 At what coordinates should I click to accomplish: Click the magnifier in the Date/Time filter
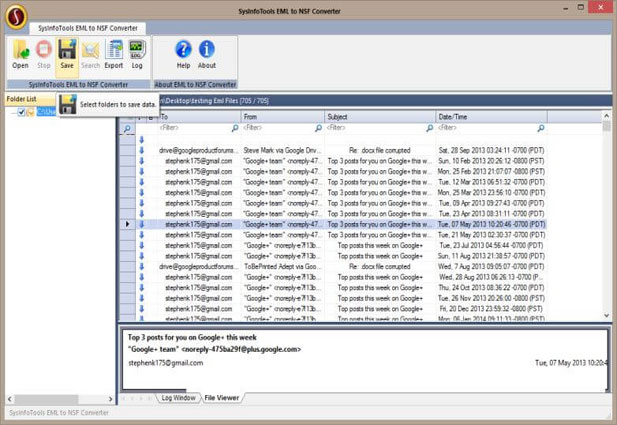point(541,128)
